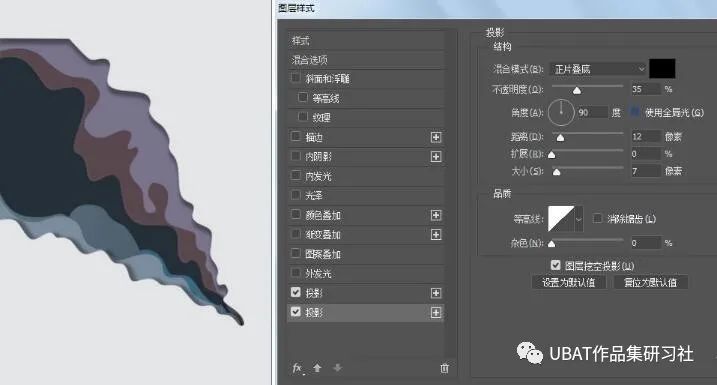
Task: Enable the 光泽 checkbox
Action: 296,195
